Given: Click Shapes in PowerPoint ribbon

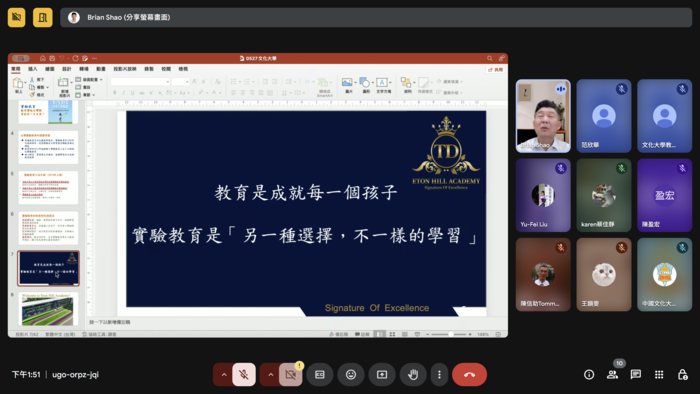Looking at the screenshot, I should (366, 85).
